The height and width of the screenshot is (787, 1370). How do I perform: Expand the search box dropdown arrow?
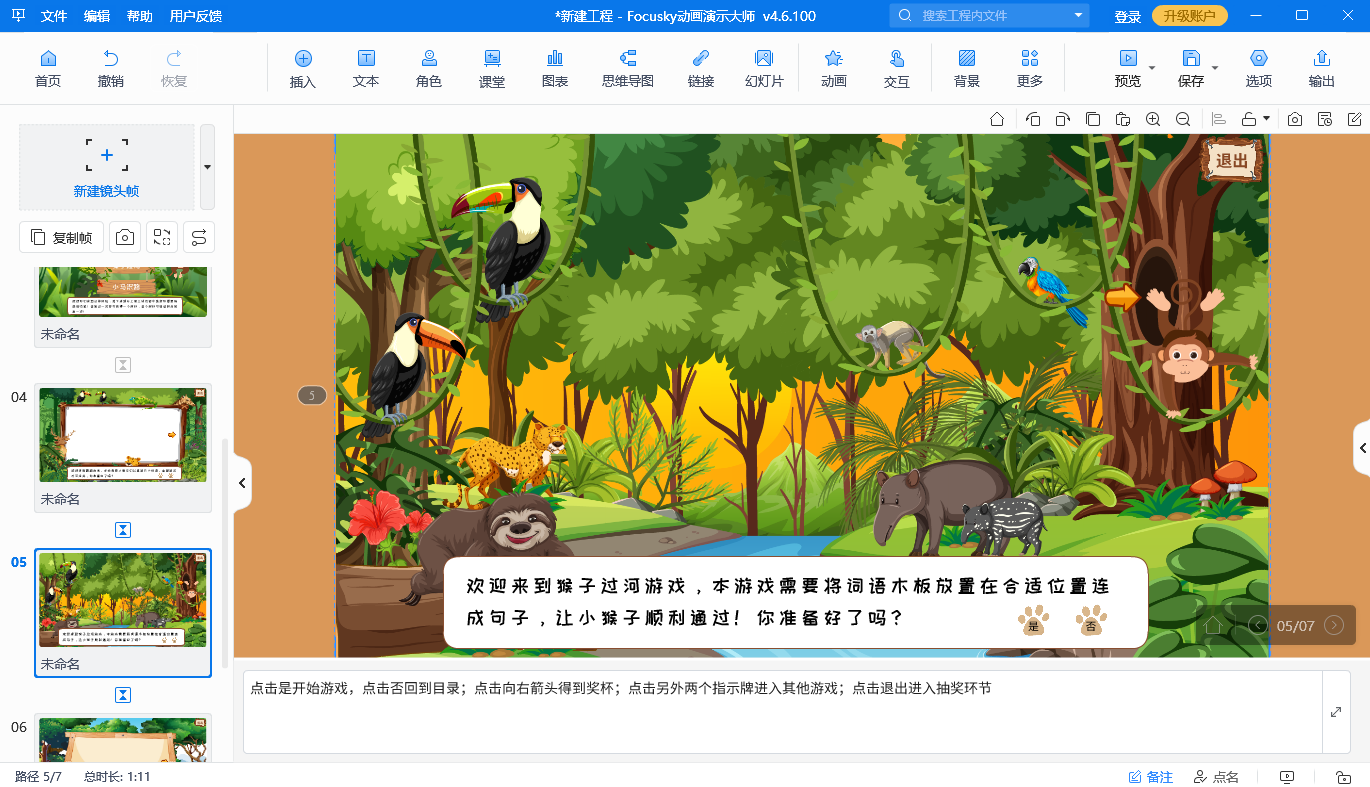[1078, 16]
